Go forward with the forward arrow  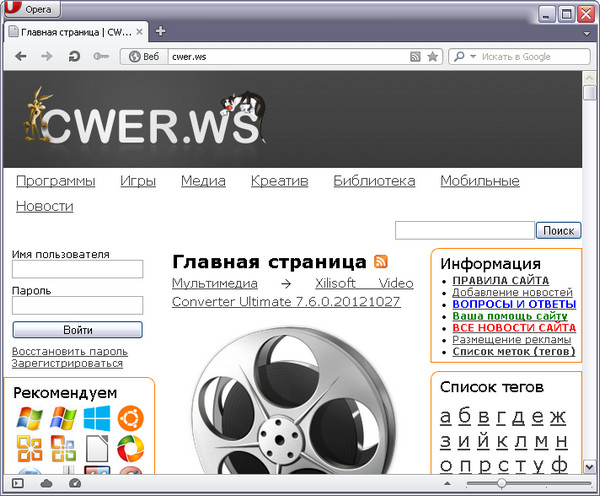pos(47,57)
